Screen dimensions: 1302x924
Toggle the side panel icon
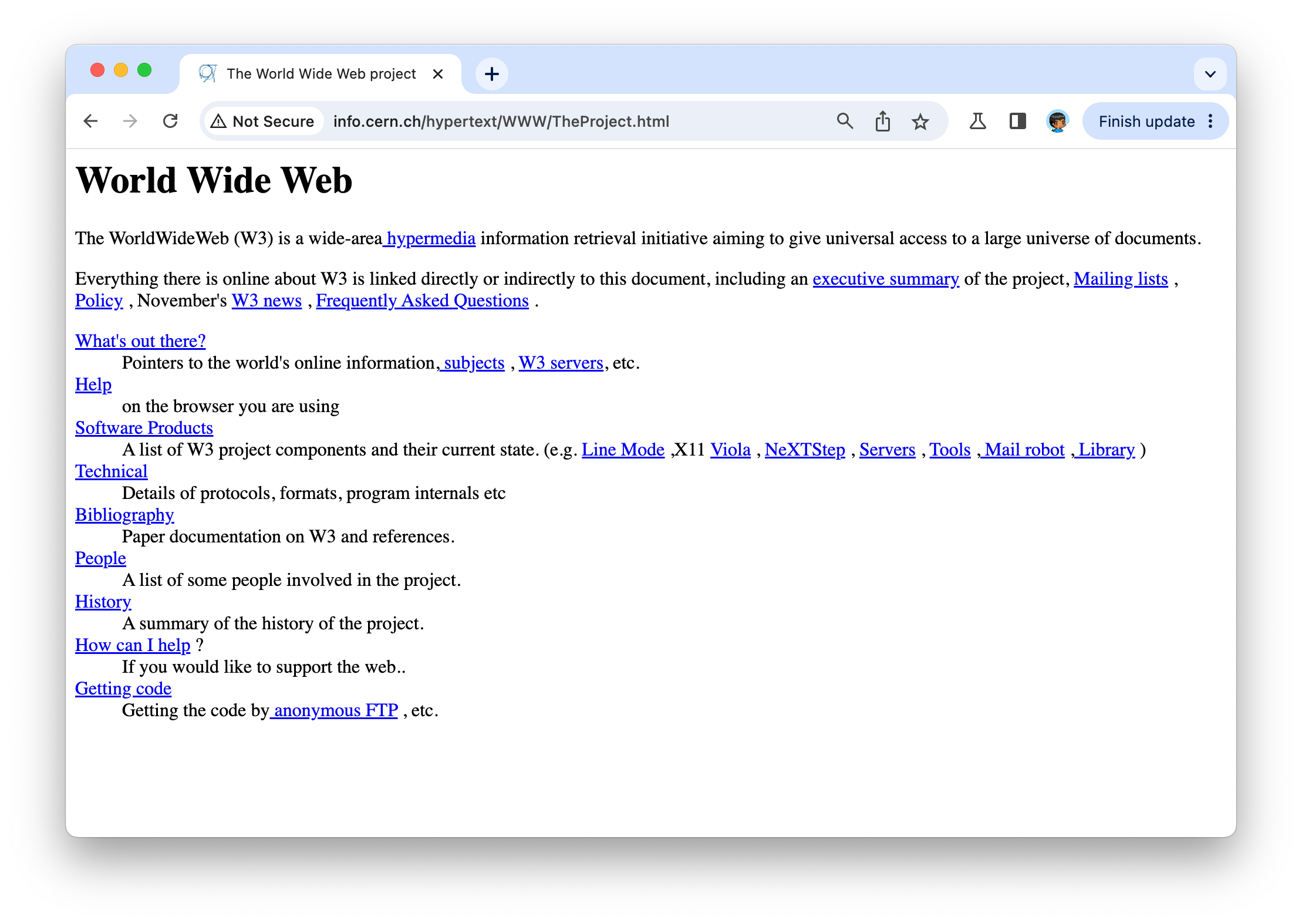tap(1017, 122)
